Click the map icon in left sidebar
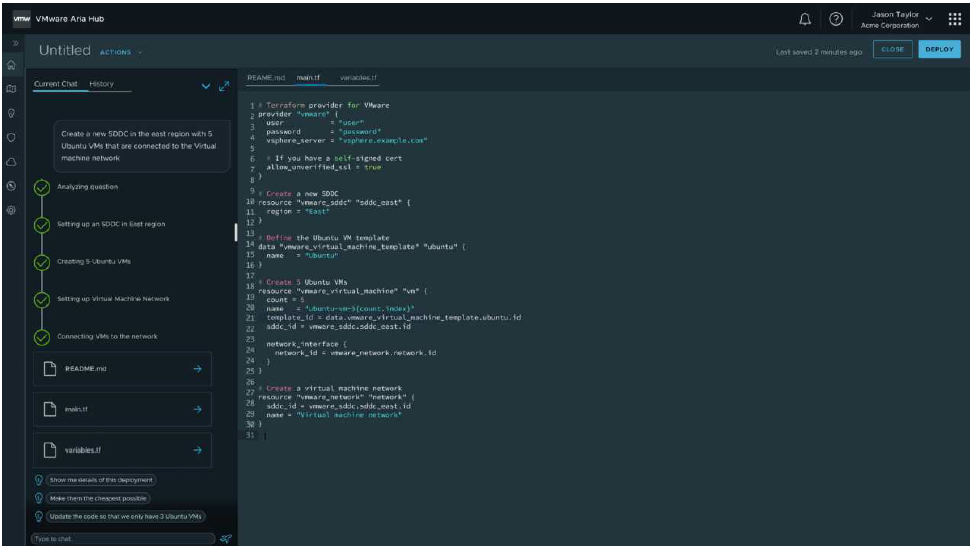Viewport: 971px width, 547px height. click(x=11, y=90)
